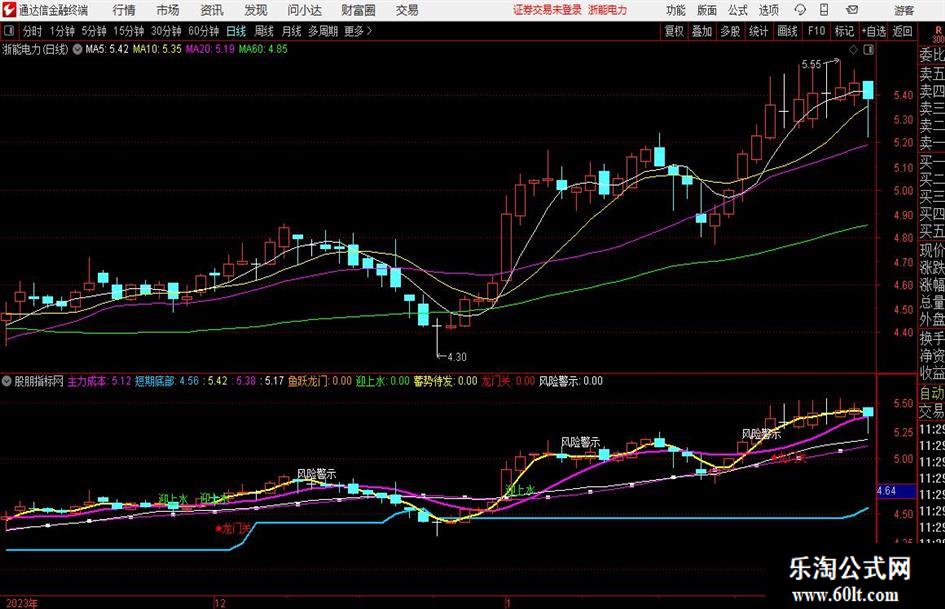This screenshot has width=945, height=609.
Task: Click the 标记 mark toolbar button
Action: click(x=844, y=31)
